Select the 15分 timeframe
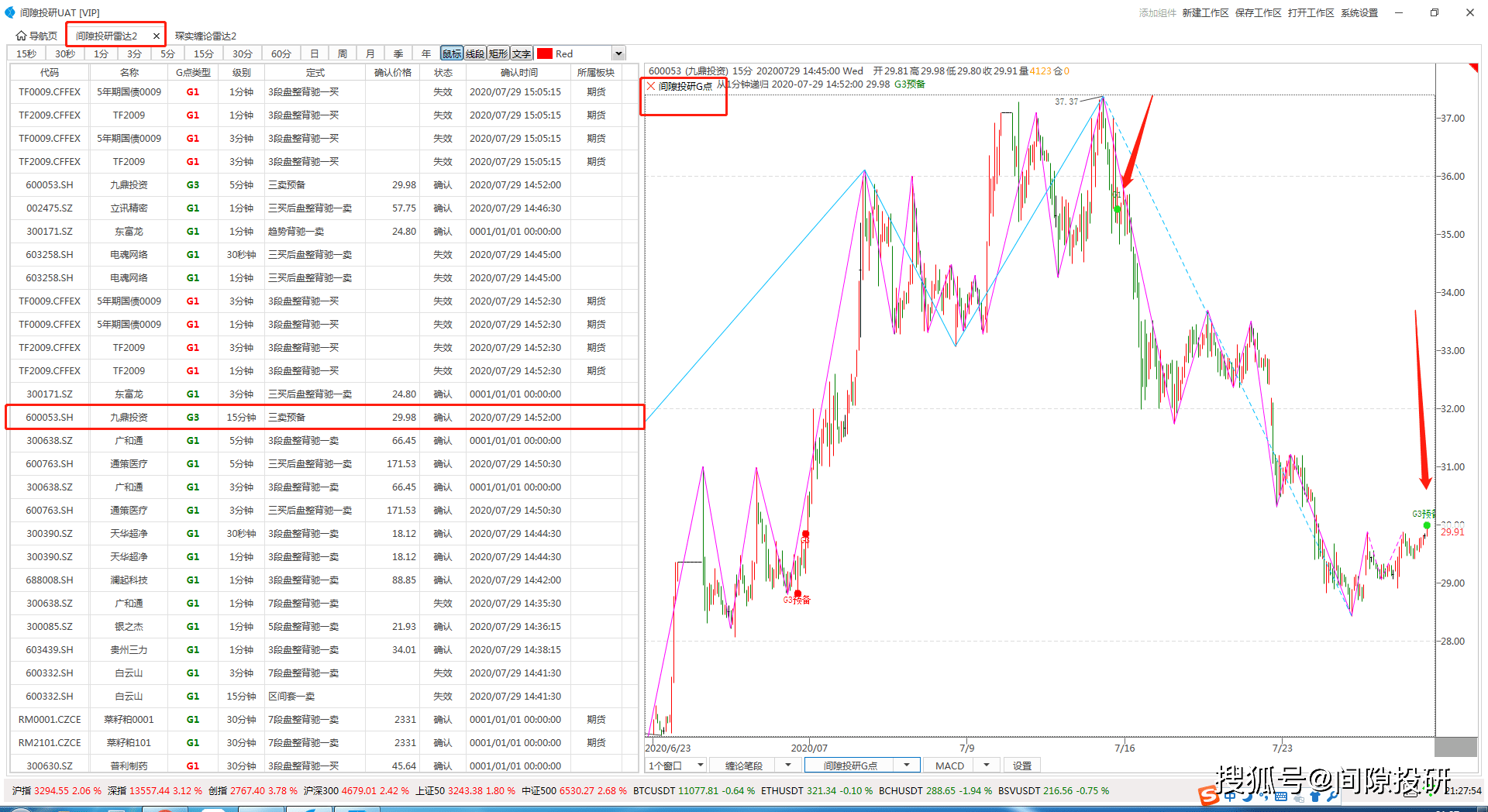 [x=204, y=53]
